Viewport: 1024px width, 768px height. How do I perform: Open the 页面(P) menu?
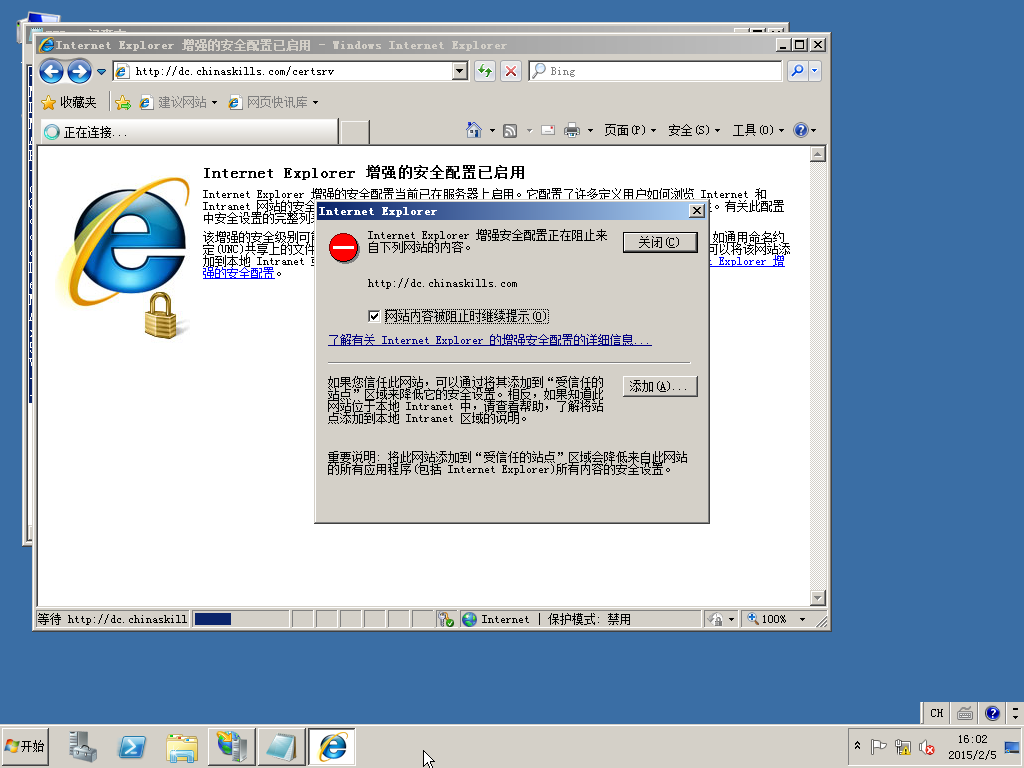coord(630,131)
